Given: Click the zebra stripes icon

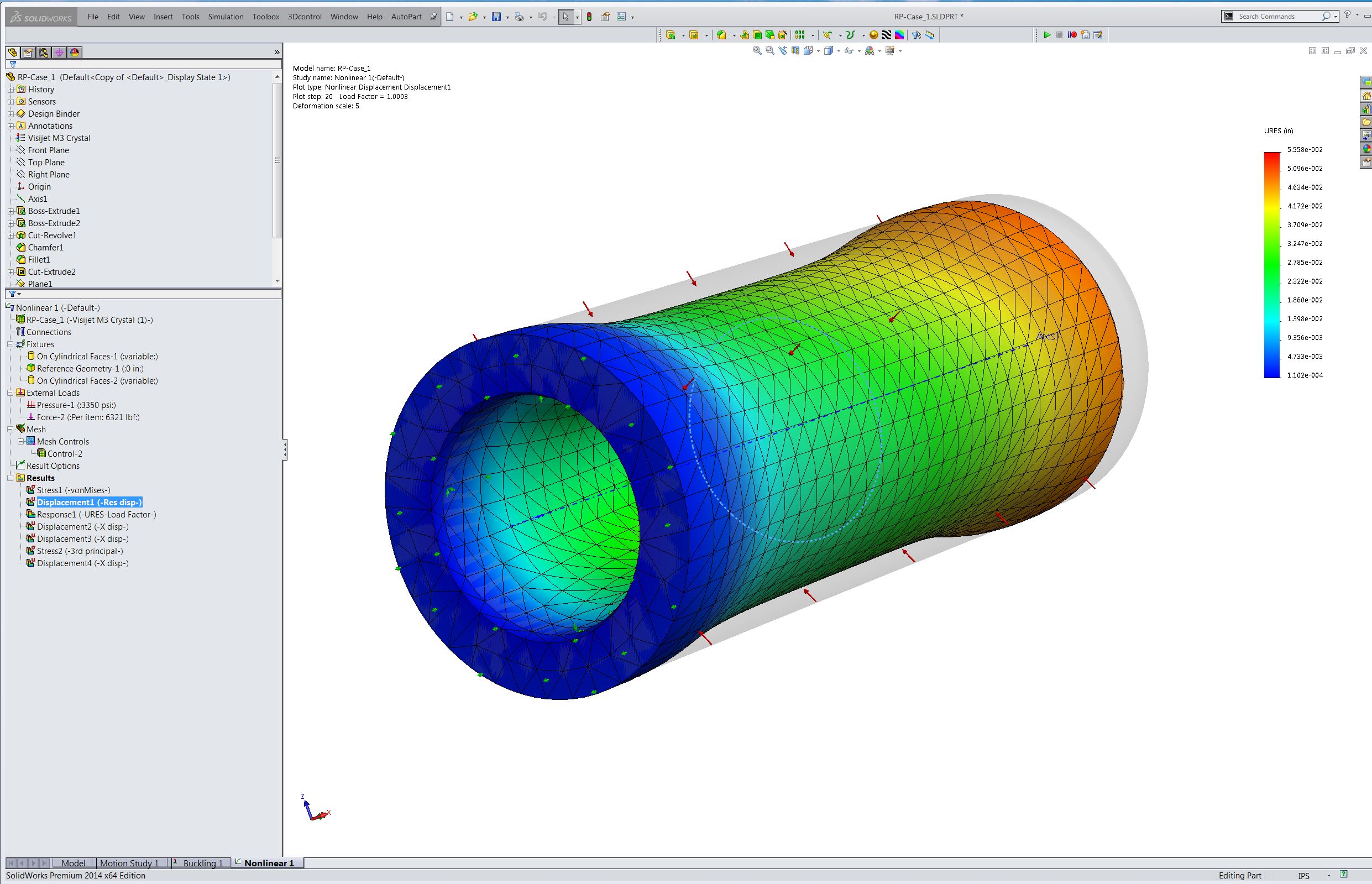Looking at the screenshot, I should coord(887,35).
